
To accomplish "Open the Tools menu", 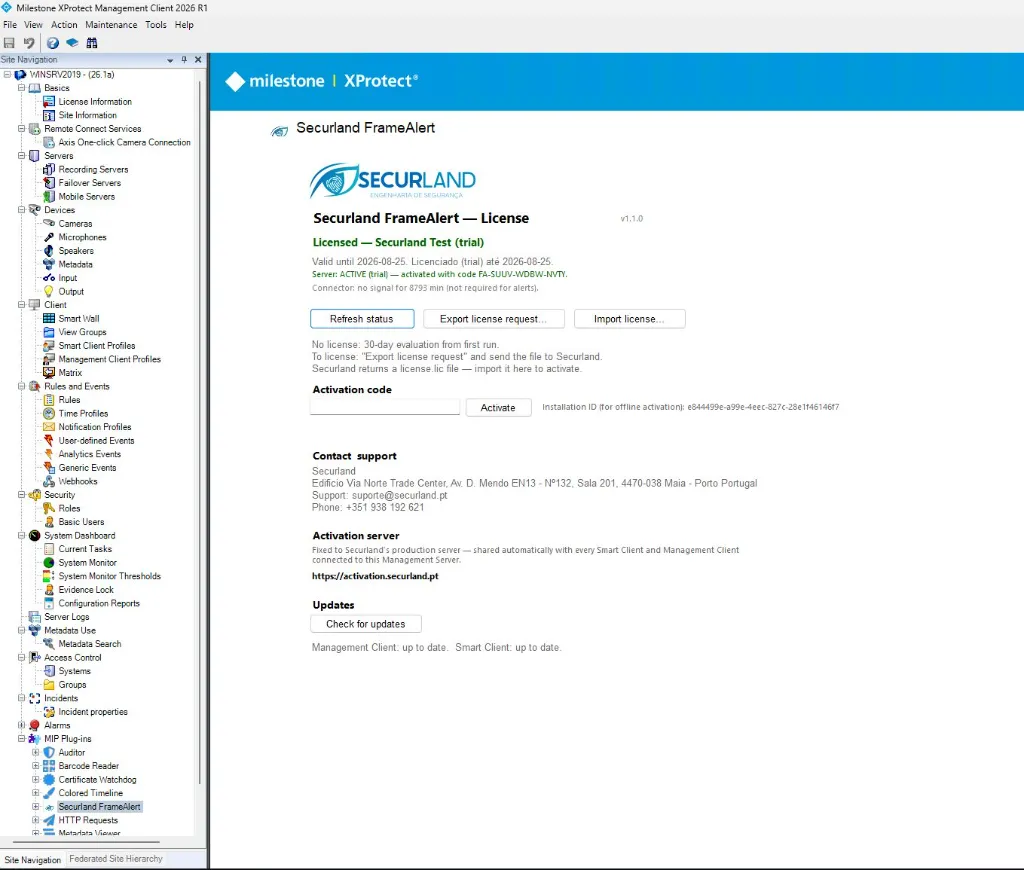I will coord(155,25).
